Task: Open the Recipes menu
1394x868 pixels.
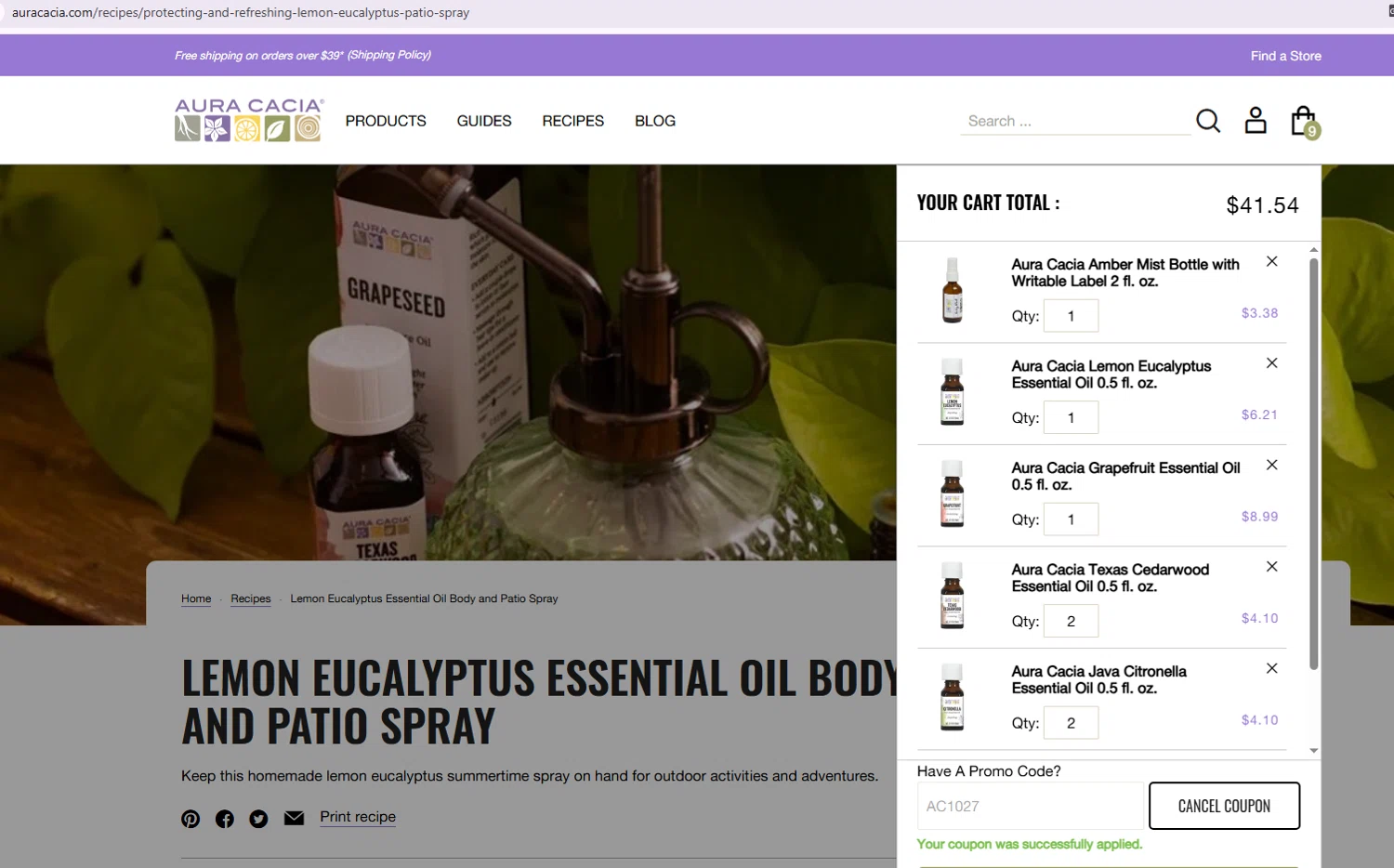Action: (573, 121)
